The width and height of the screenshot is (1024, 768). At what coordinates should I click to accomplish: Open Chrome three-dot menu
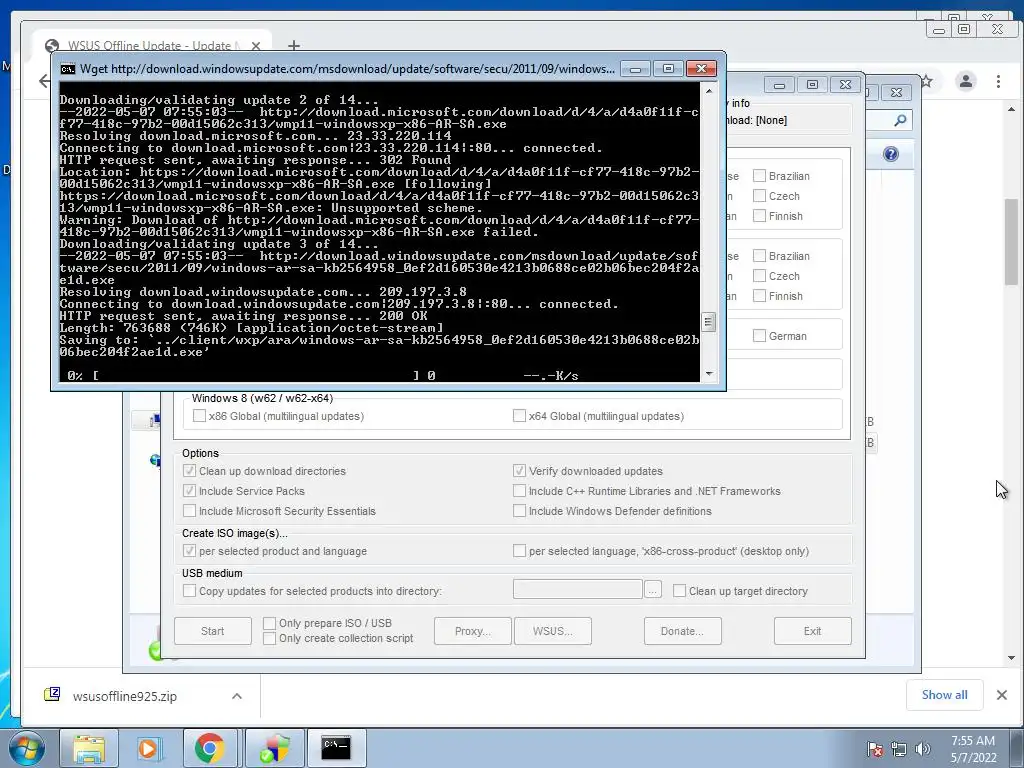coord(998,81)
